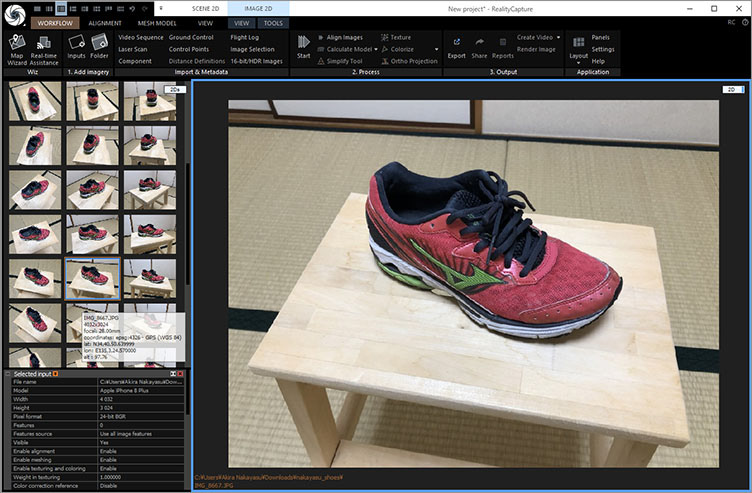752x493 pixels.
Task: Click the shoe image in the 2D viewport
Action: (473, 283)
